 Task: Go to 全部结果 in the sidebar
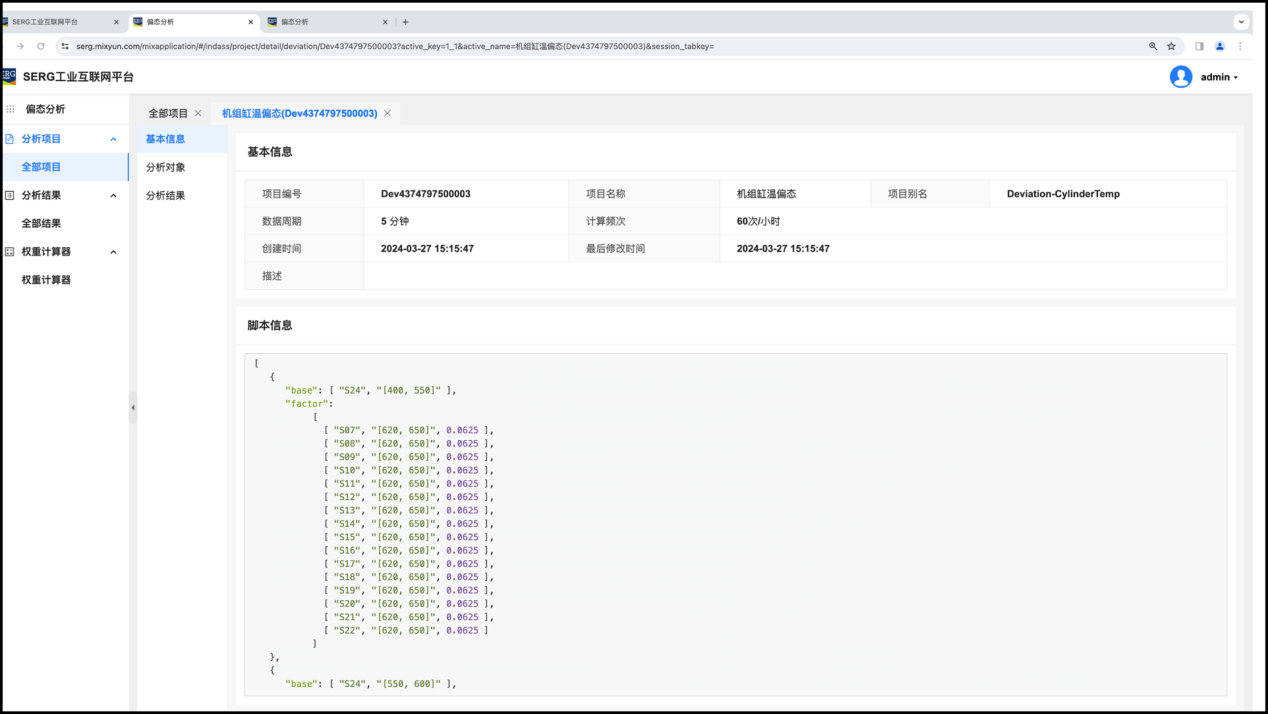click(x=42, y=224)
